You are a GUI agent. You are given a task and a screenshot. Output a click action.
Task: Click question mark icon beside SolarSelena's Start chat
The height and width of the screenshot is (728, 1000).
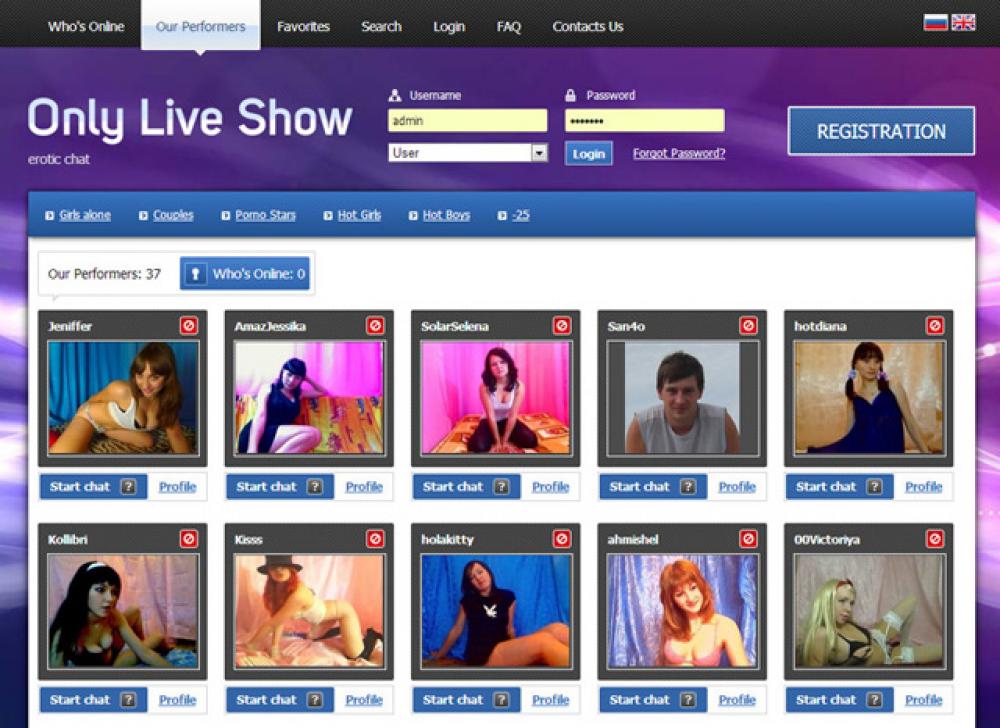point(501,487)
